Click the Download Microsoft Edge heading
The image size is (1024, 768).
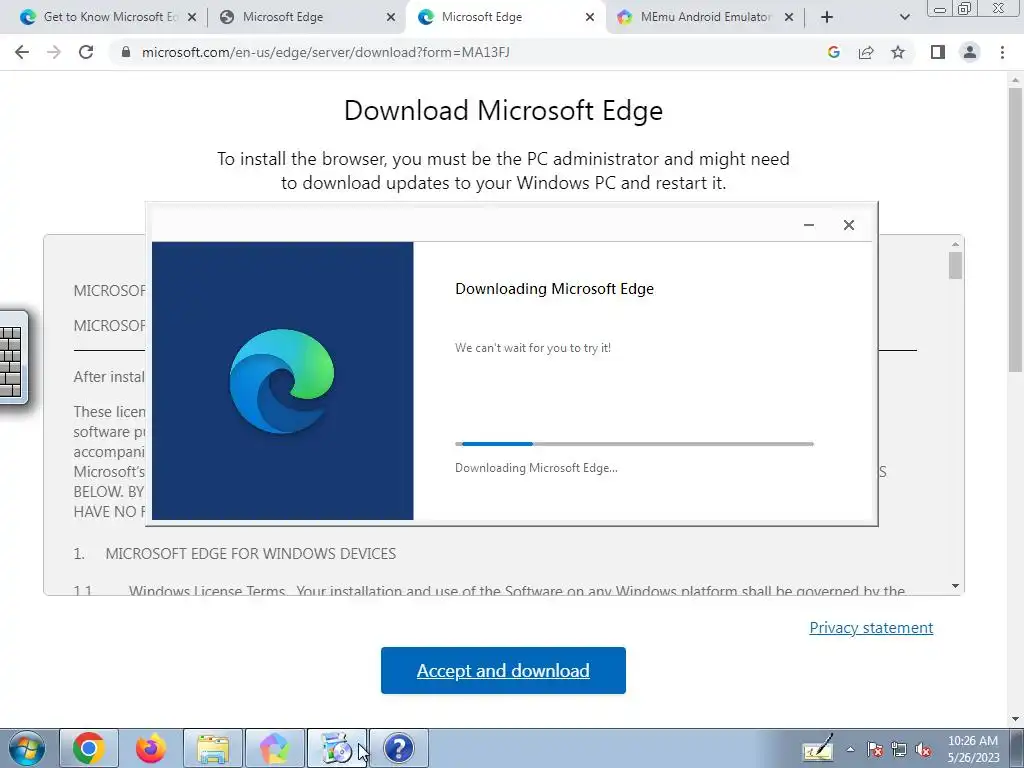(x=503, y=110)
